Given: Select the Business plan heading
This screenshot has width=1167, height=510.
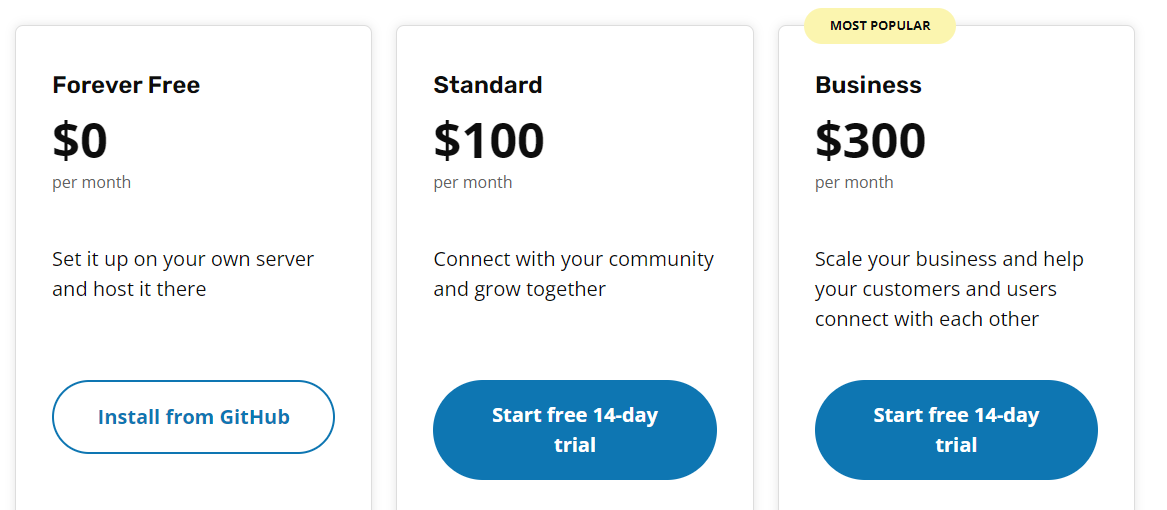Looking at the screenshot, I should click(x=868, y=85).
